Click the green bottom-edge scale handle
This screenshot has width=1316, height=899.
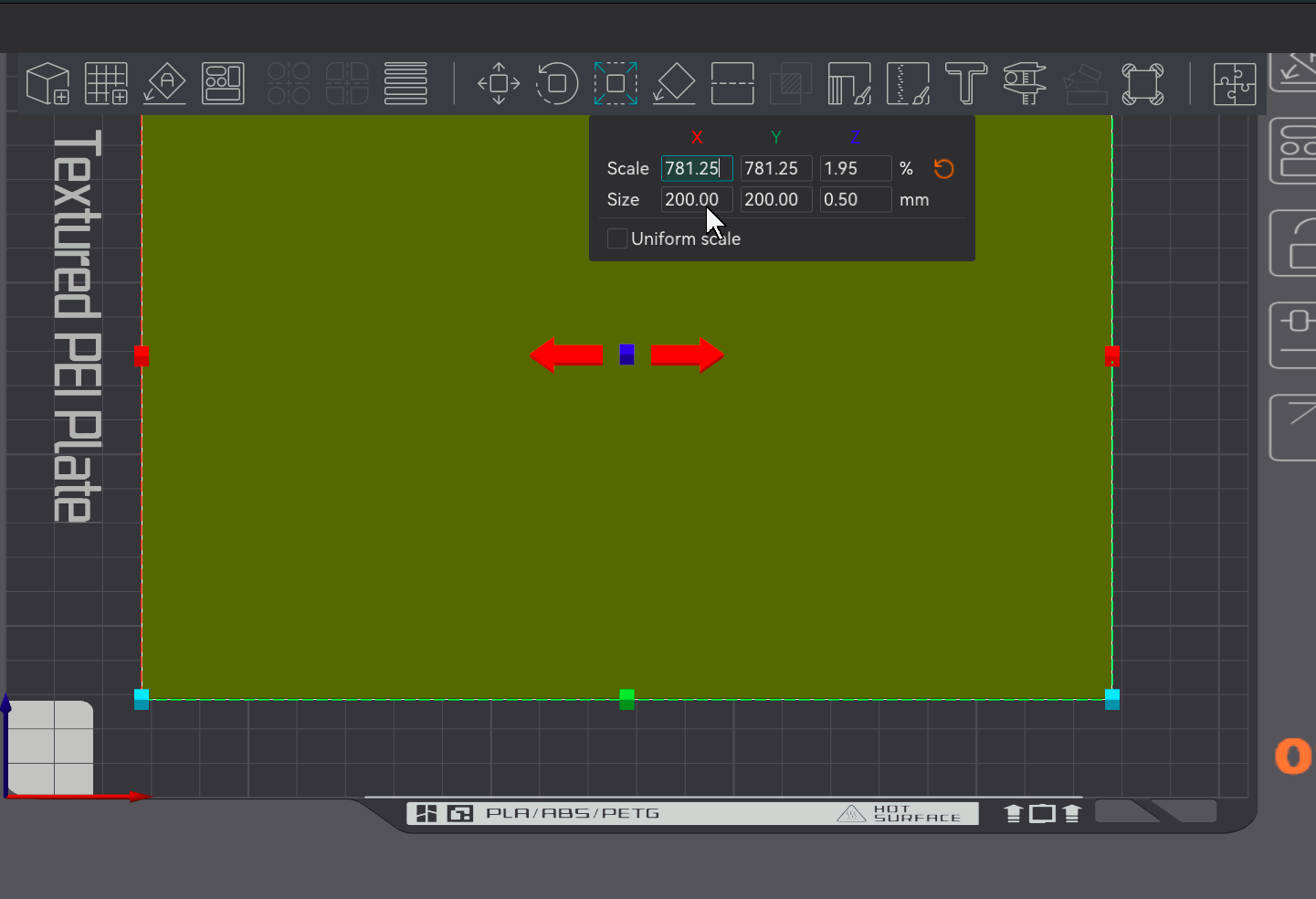[626, 699]
